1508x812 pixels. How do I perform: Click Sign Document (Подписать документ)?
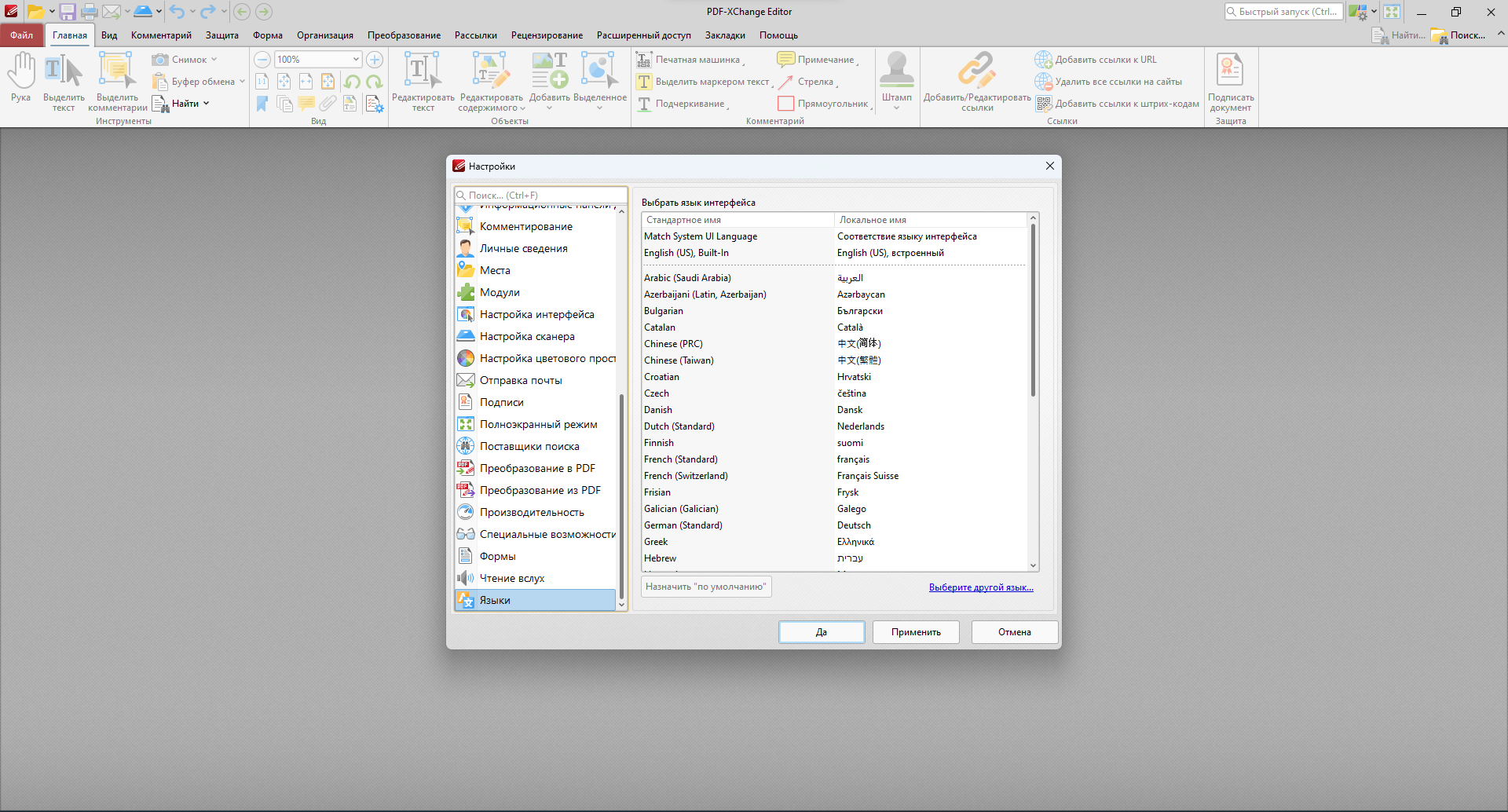click(x=1231, y=81)
